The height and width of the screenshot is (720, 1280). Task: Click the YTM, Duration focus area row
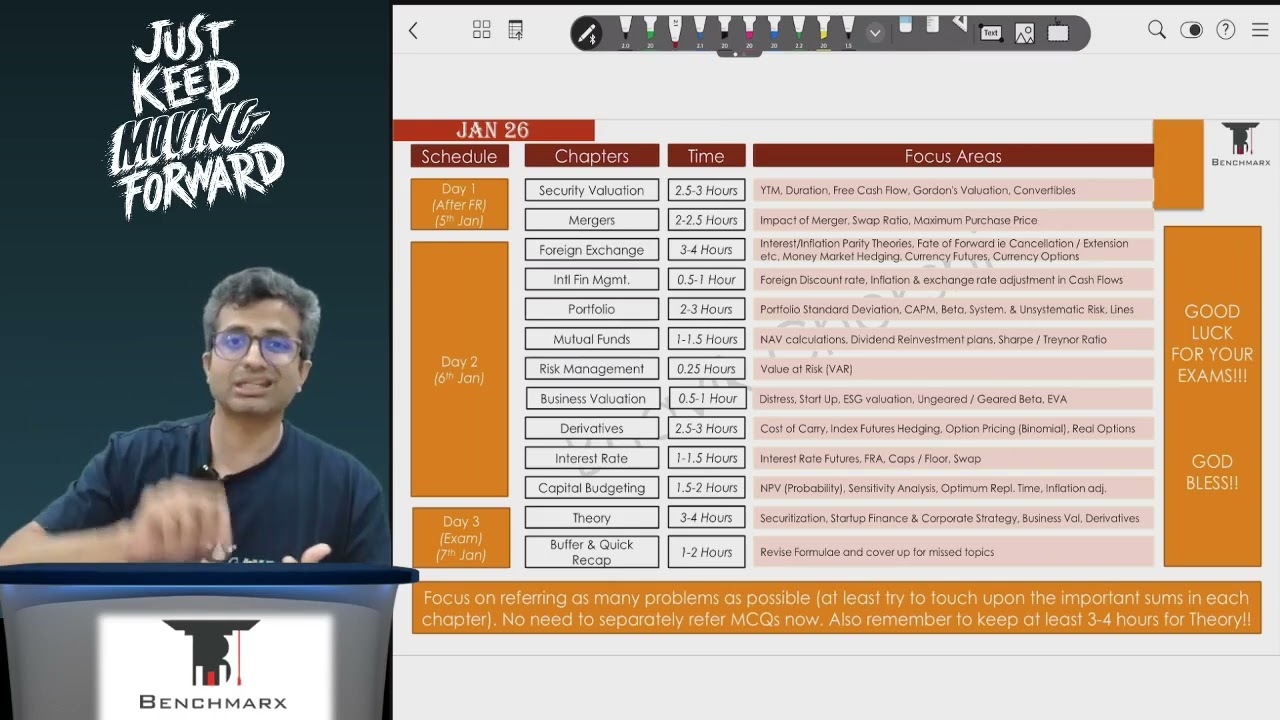point(953,190)
